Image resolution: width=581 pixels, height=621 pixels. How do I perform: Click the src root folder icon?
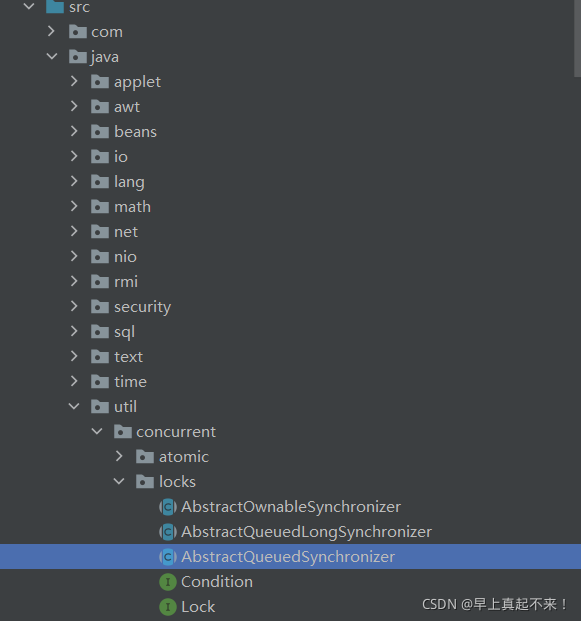point(55,7)
